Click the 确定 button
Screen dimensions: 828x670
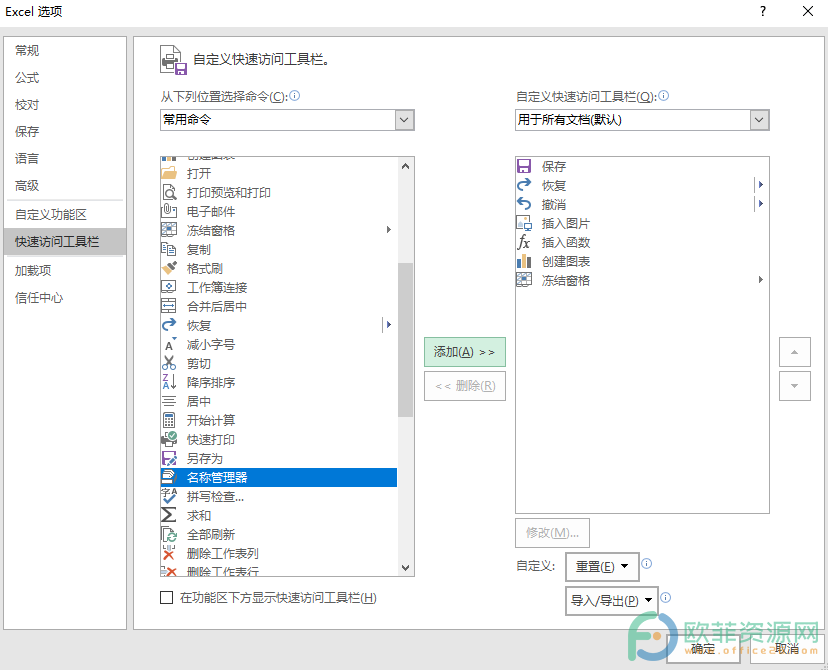point(703,648)
